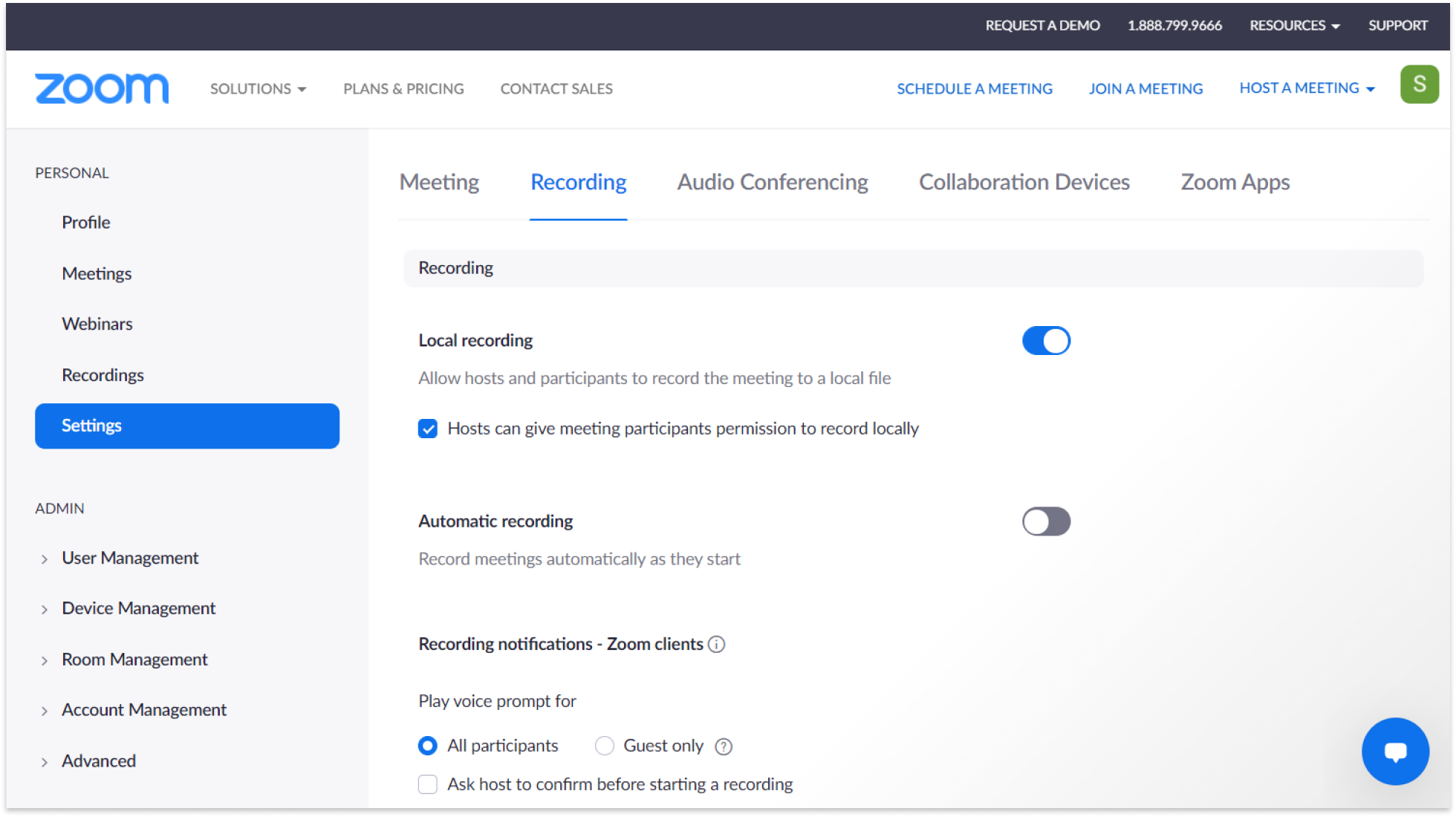Click the Zoom logo to go home
The image size is (1456, 817).
[x=102, y=88]
